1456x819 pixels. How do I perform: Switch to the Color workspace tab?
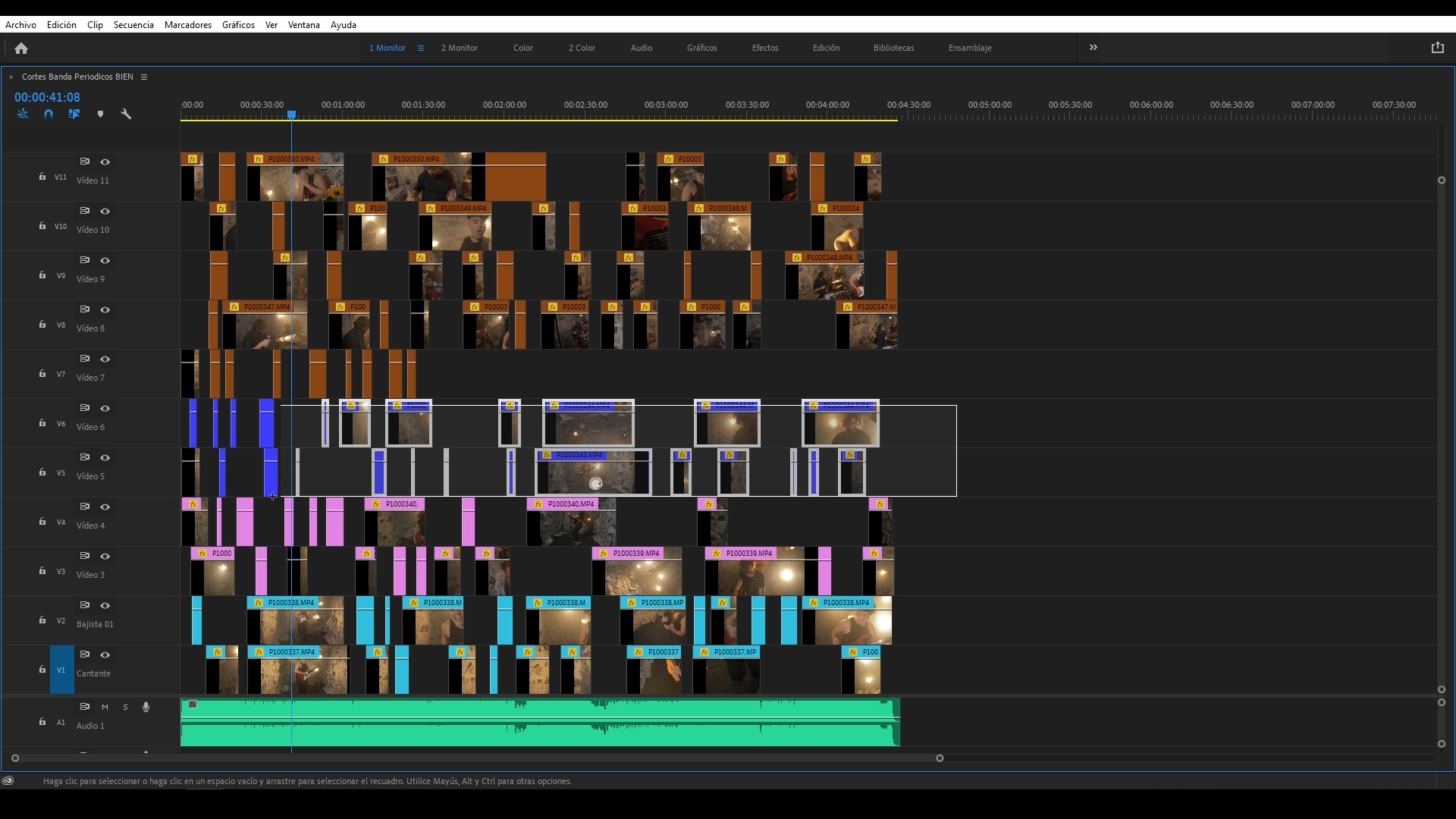pyautogui.click(x=523, y=48)
